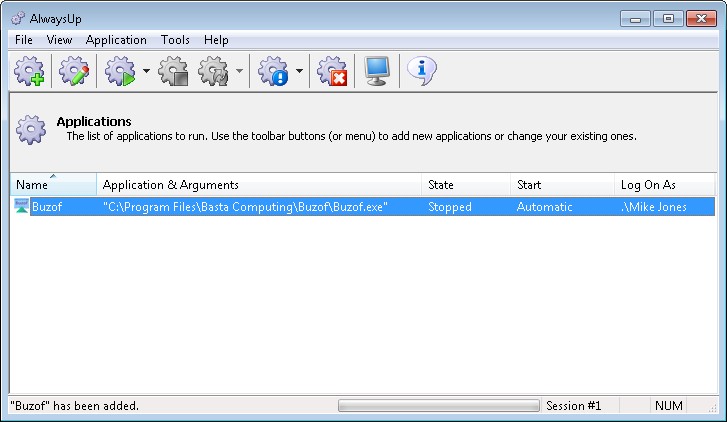The width and height of the screenshot is (727, 422).
Task: Expand the Start application dropdown arrow
Action: [x=147, y=71]
